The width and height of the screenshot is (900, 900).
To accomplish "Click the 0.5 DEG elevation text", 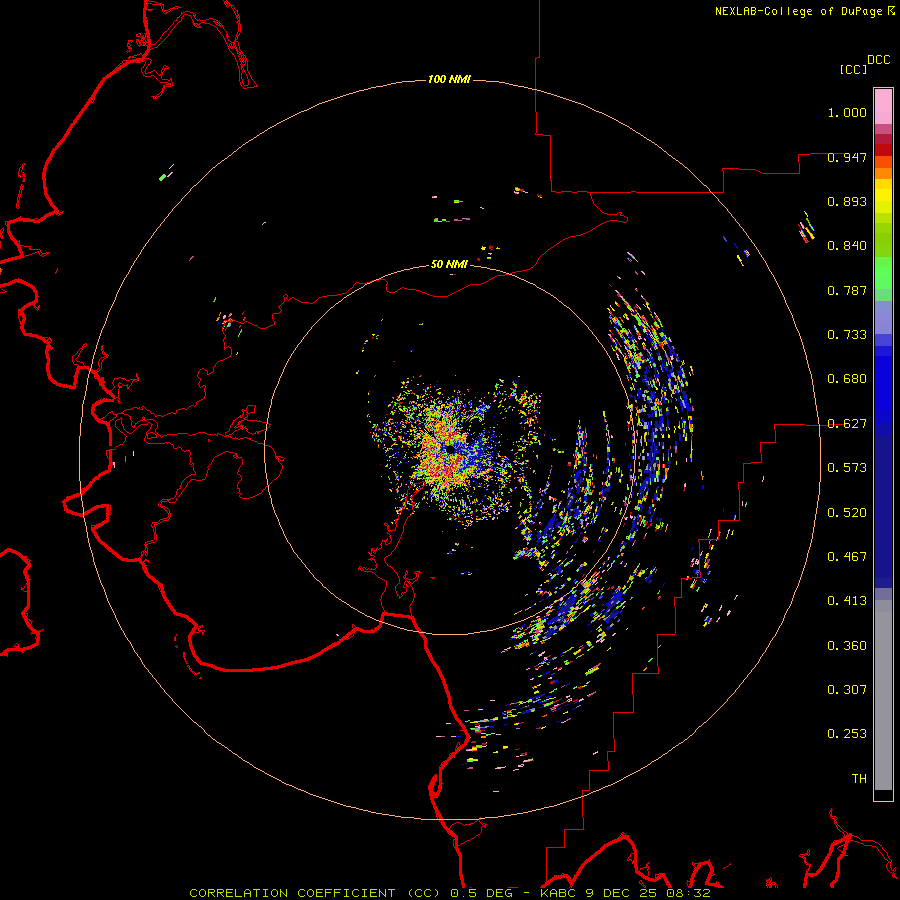I will 481,893.
